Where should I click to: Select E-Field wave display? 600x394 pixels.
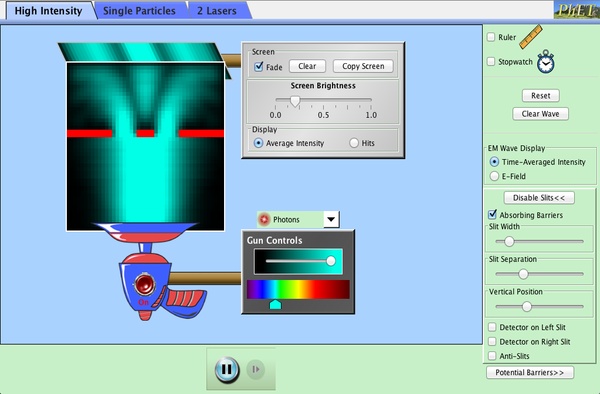pyautogui.click(x=494, y=176)
